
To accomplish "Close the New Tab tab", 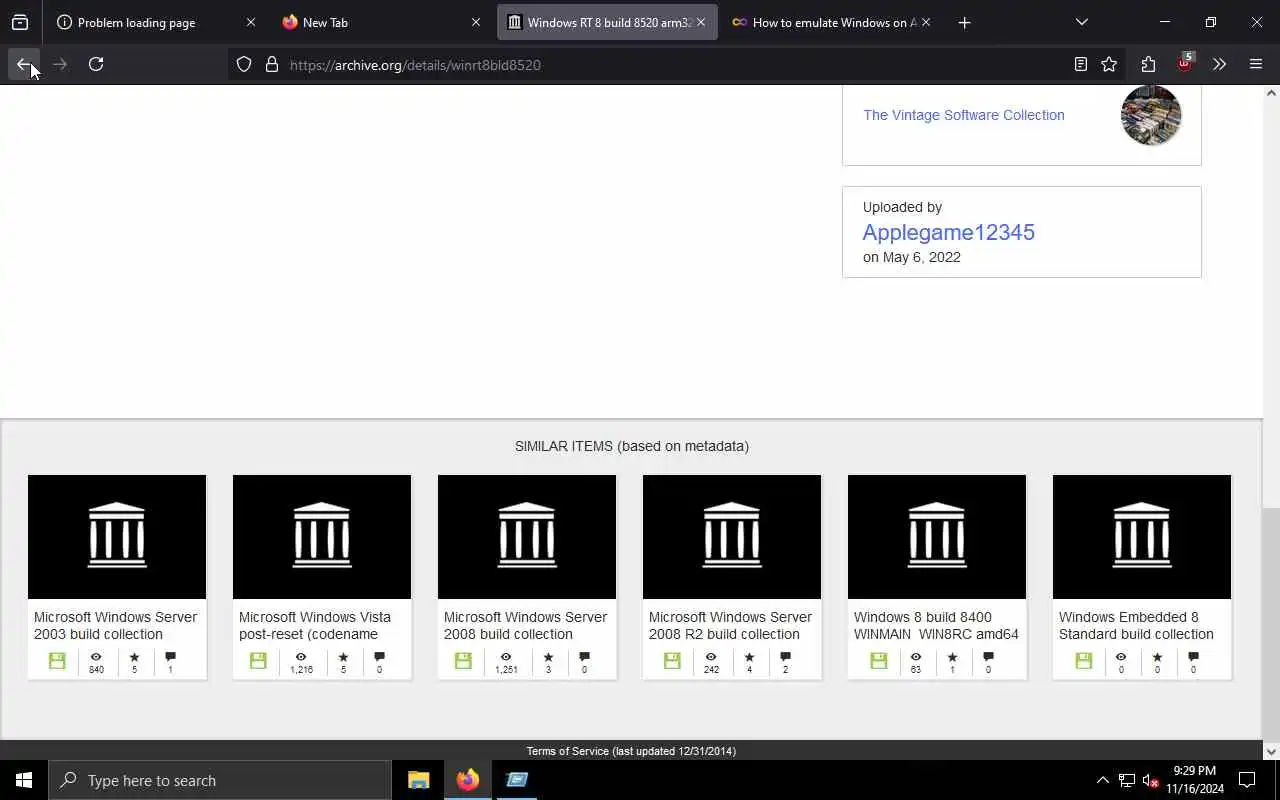I will click(x=476, y=22).
